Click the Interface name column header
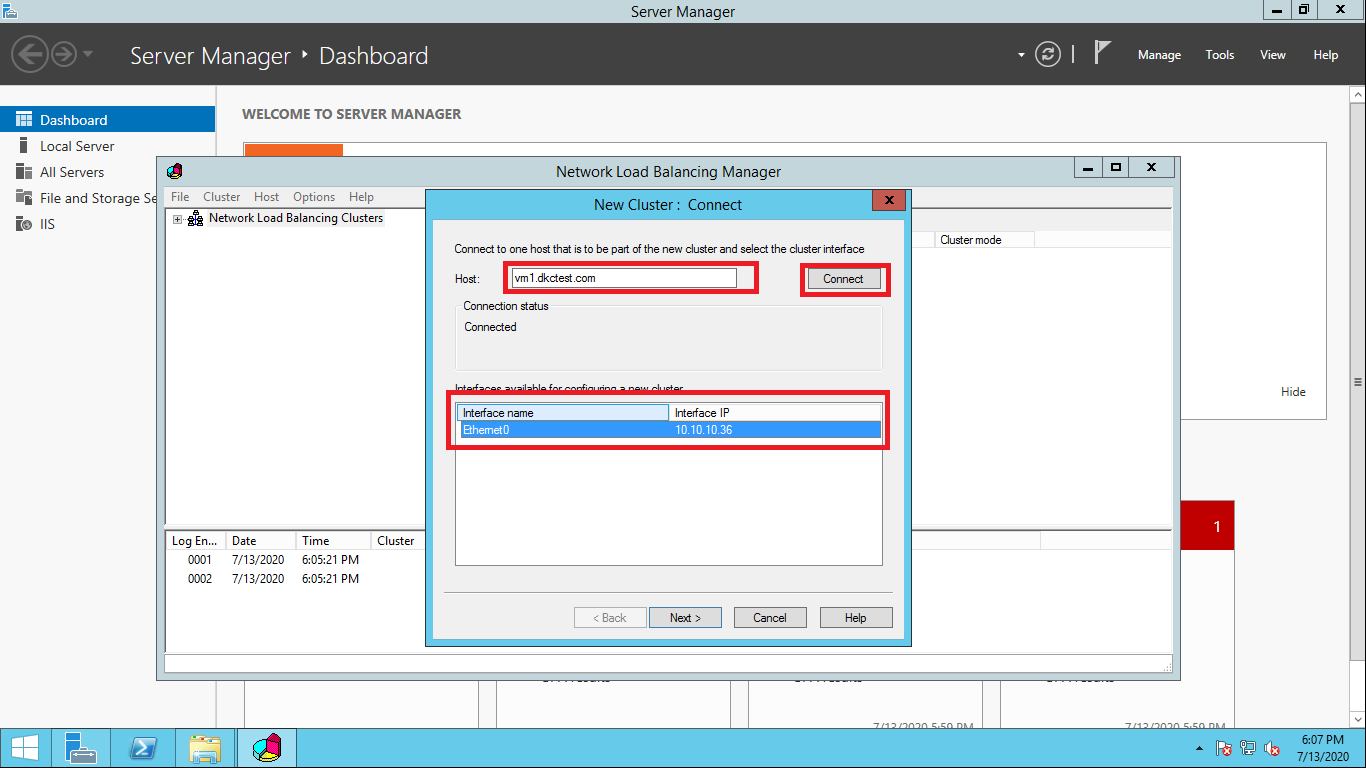Image resolution: width=1366 pixels, height=768 pixels. point(563,413)
